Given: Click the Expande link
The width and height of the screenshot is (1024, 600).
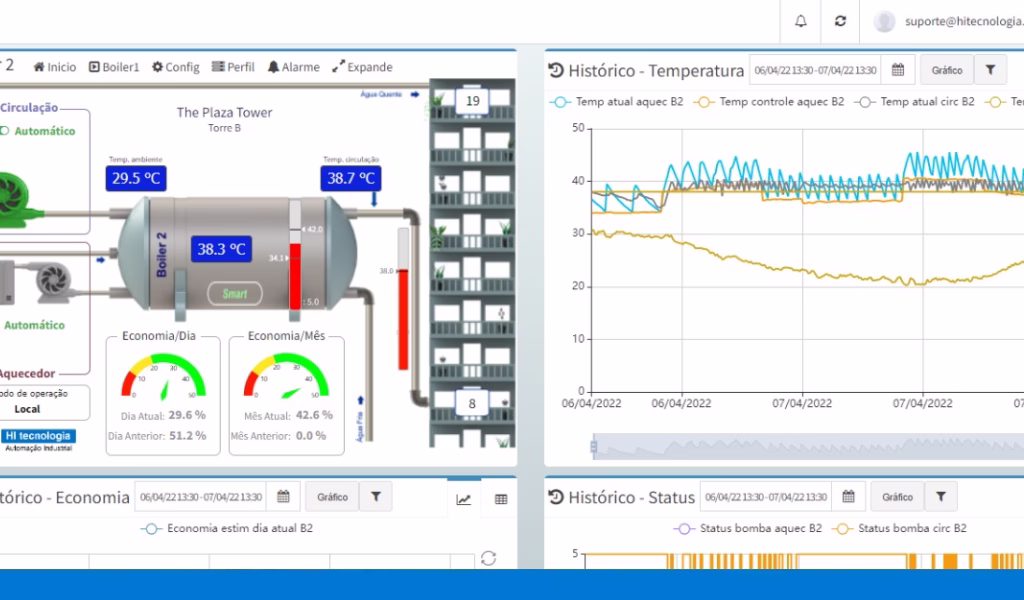Looking at the screenshot, I should (362, 67).
